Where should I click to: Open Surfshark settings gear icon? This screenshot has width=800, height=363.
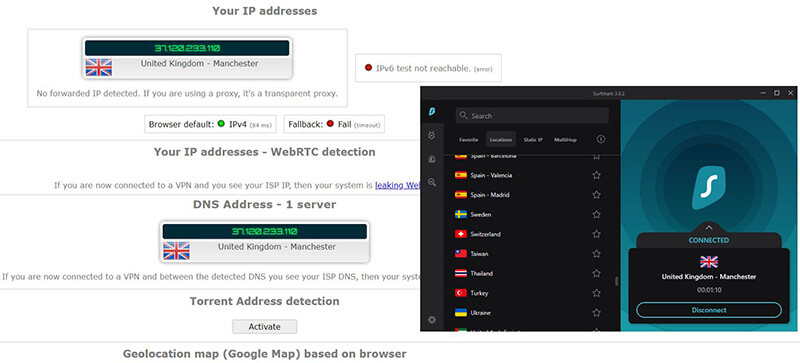(x=432, y=320)
